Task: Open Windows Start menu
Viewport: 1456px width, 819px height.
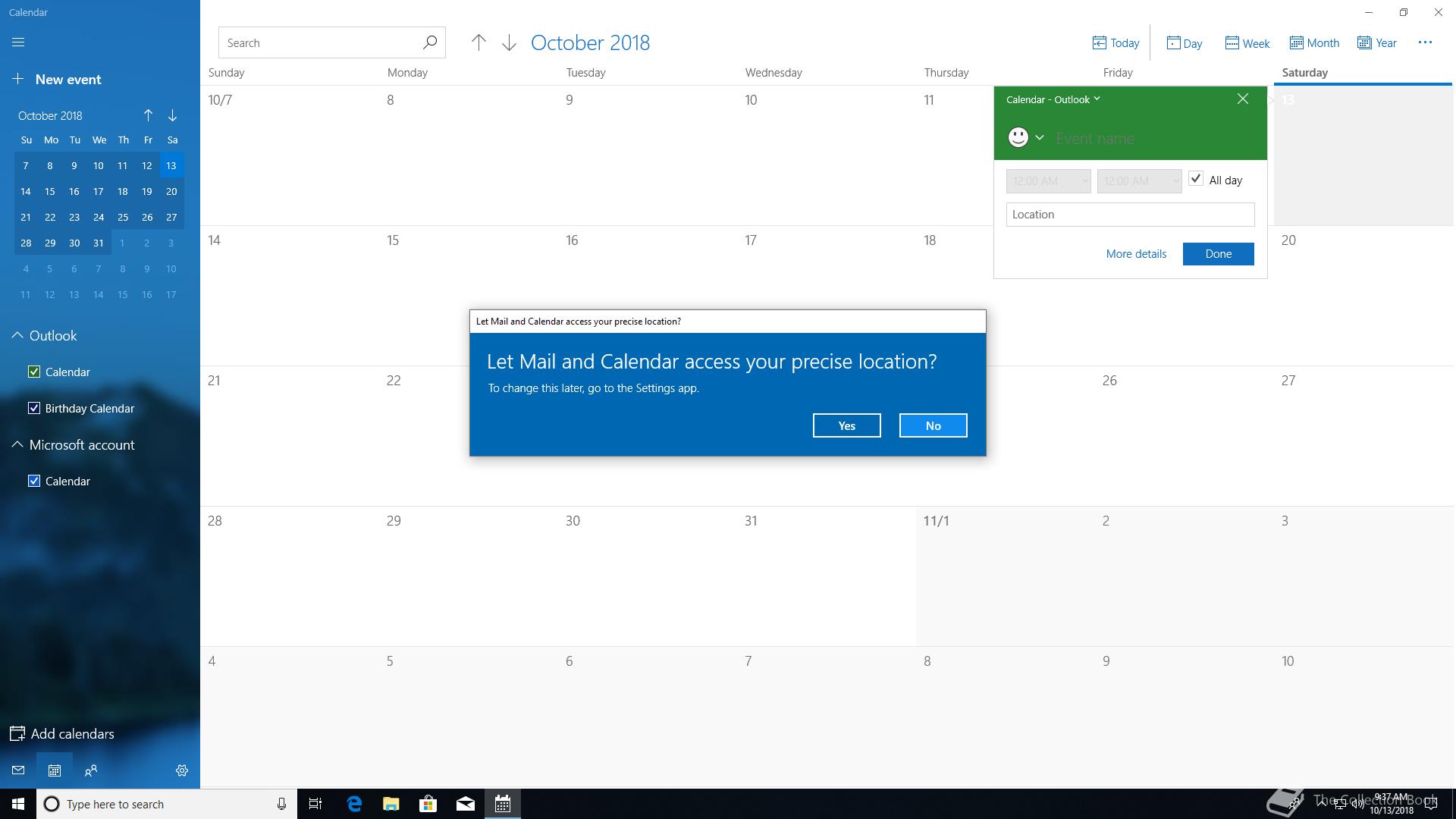Action: tap(18, 804)
